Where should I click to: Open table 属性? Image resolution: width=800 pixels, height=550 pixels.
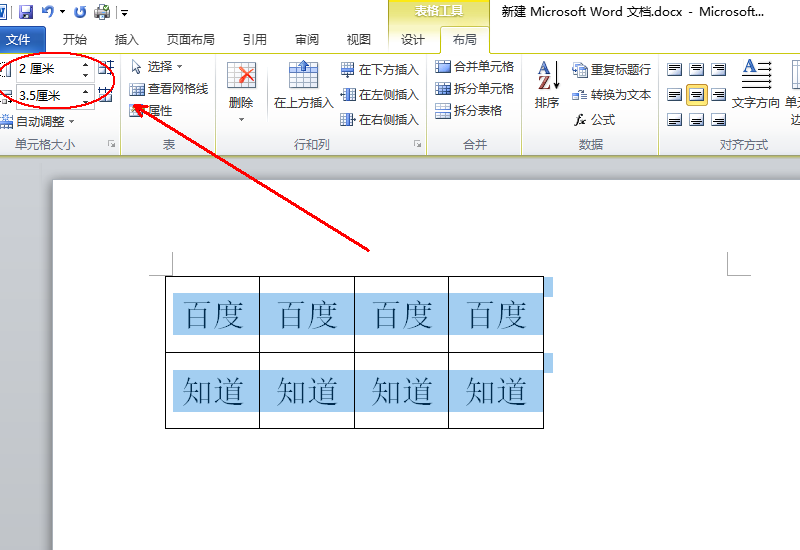(151, 111)
